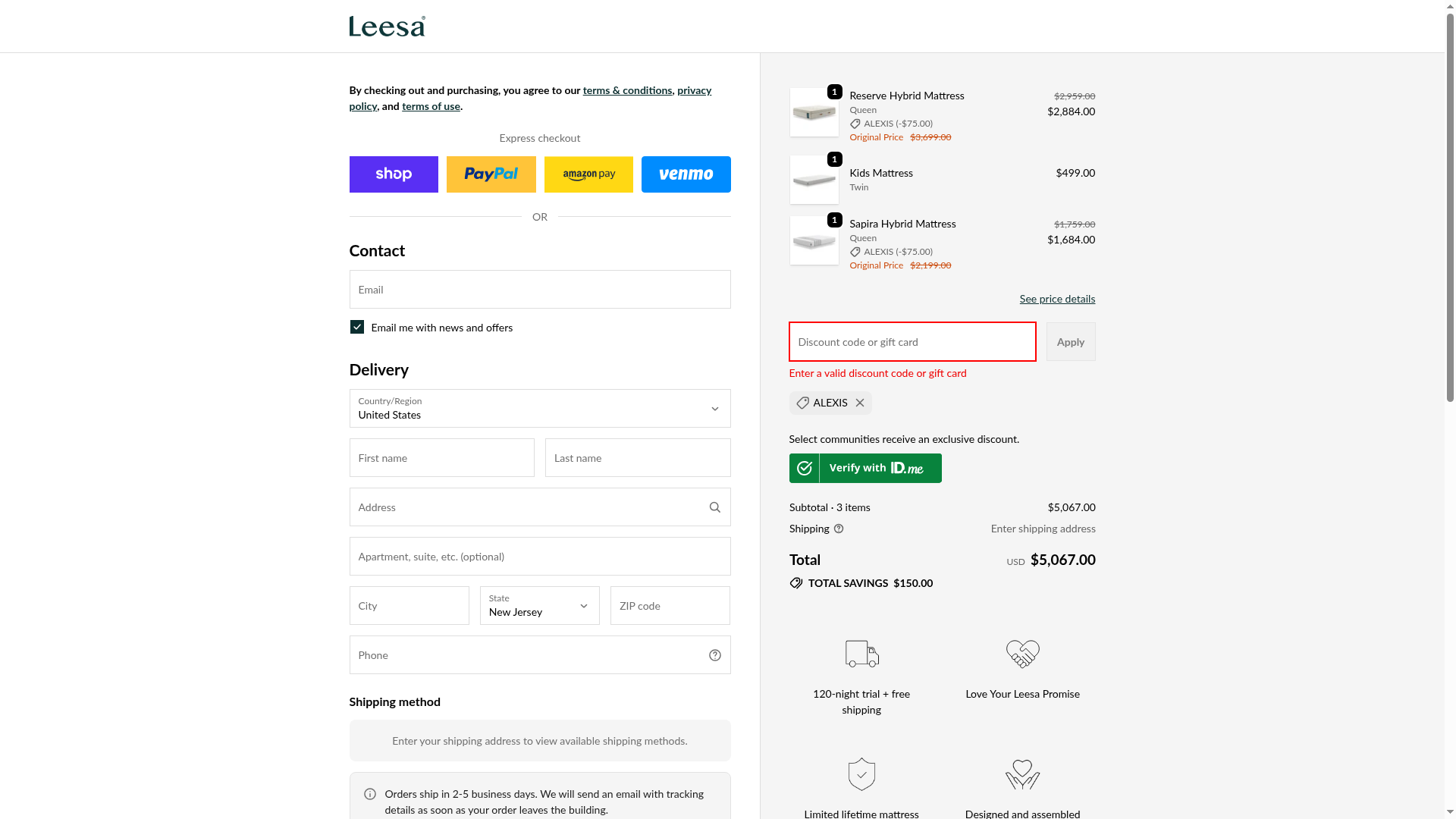Viewport: 1456px width, 819px height.
Task: Click the shipping info question mark icon
Action: (839, 529)
